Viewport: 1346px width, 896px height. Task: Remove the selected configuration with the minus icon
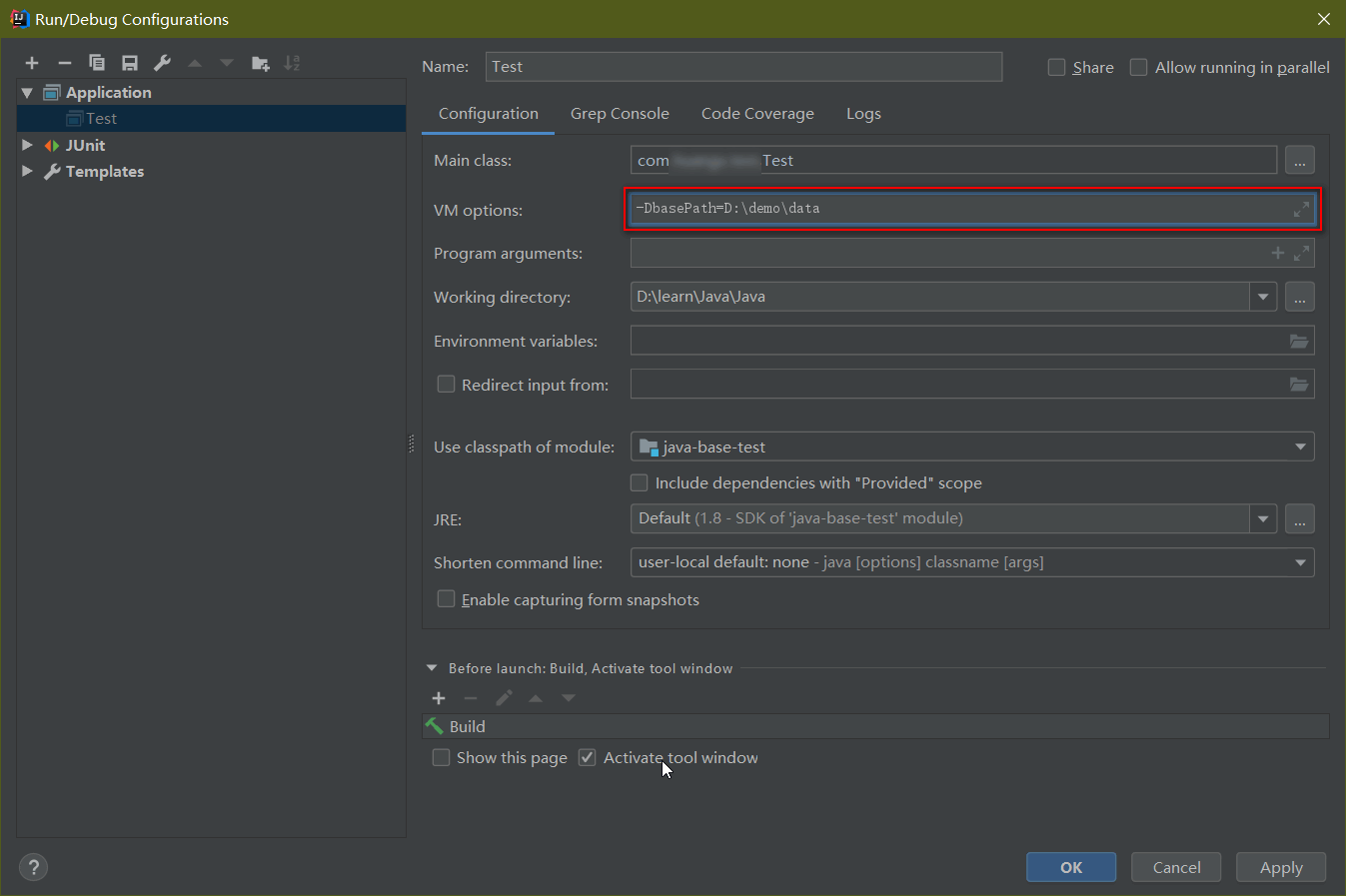tap(65, 63)
